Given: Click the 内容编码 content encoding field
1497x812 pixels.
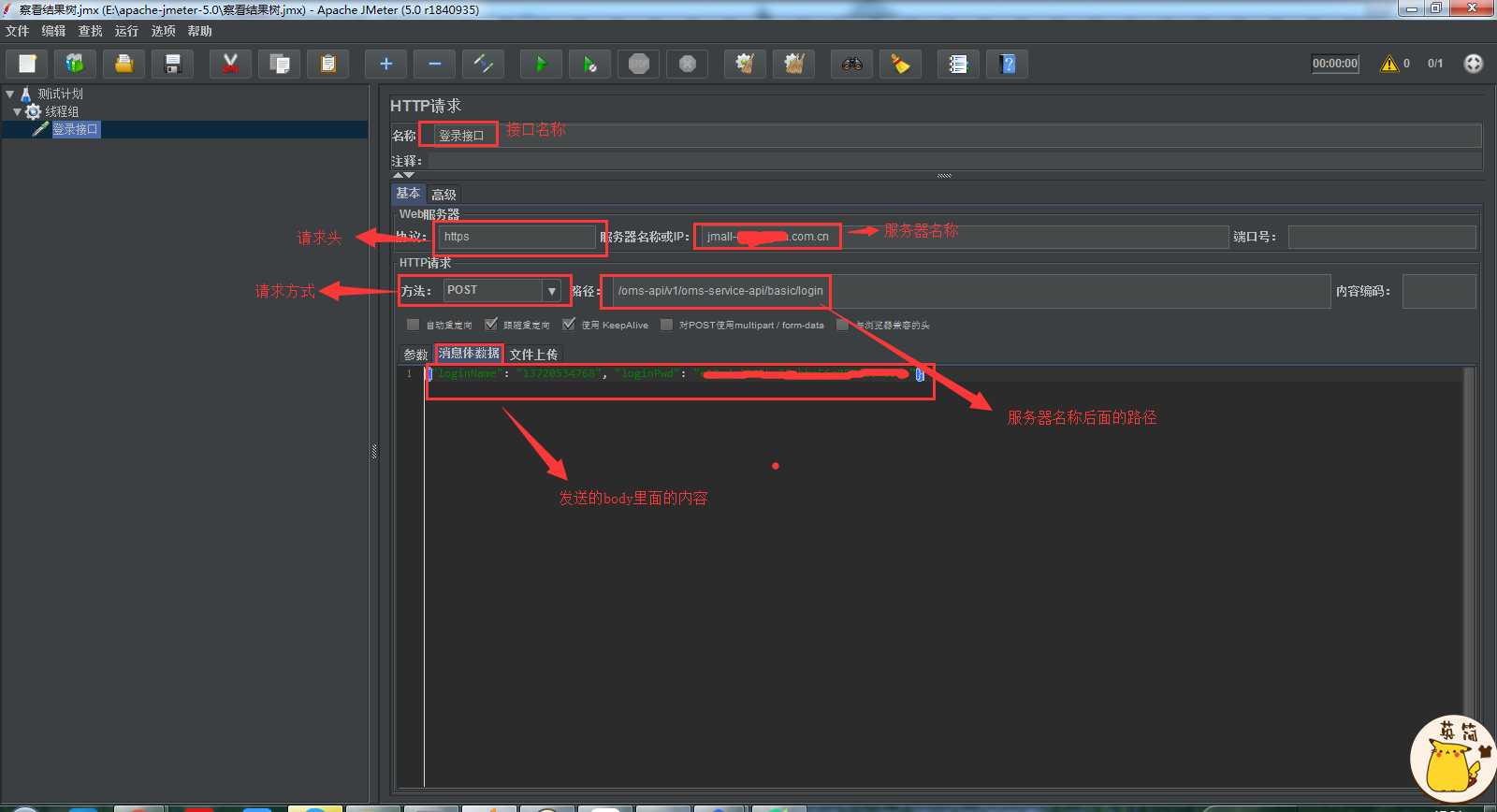Looking at the screenshot, I should (1439, 291).
